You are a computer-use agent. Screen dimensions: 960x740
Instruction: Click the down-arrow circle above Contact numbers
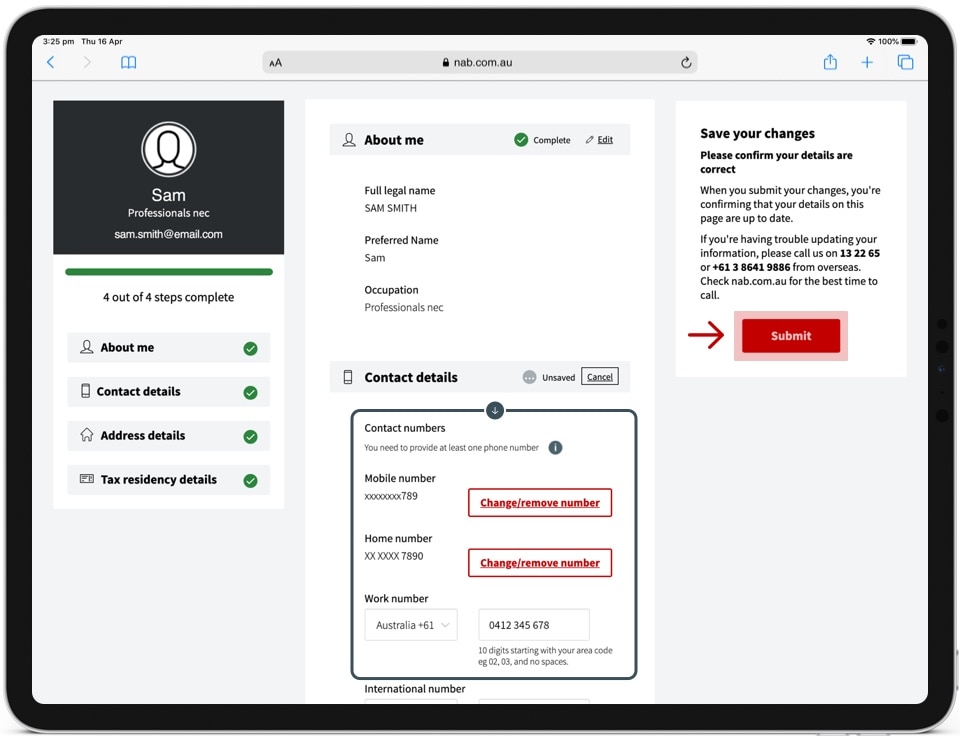coord(494,410)
